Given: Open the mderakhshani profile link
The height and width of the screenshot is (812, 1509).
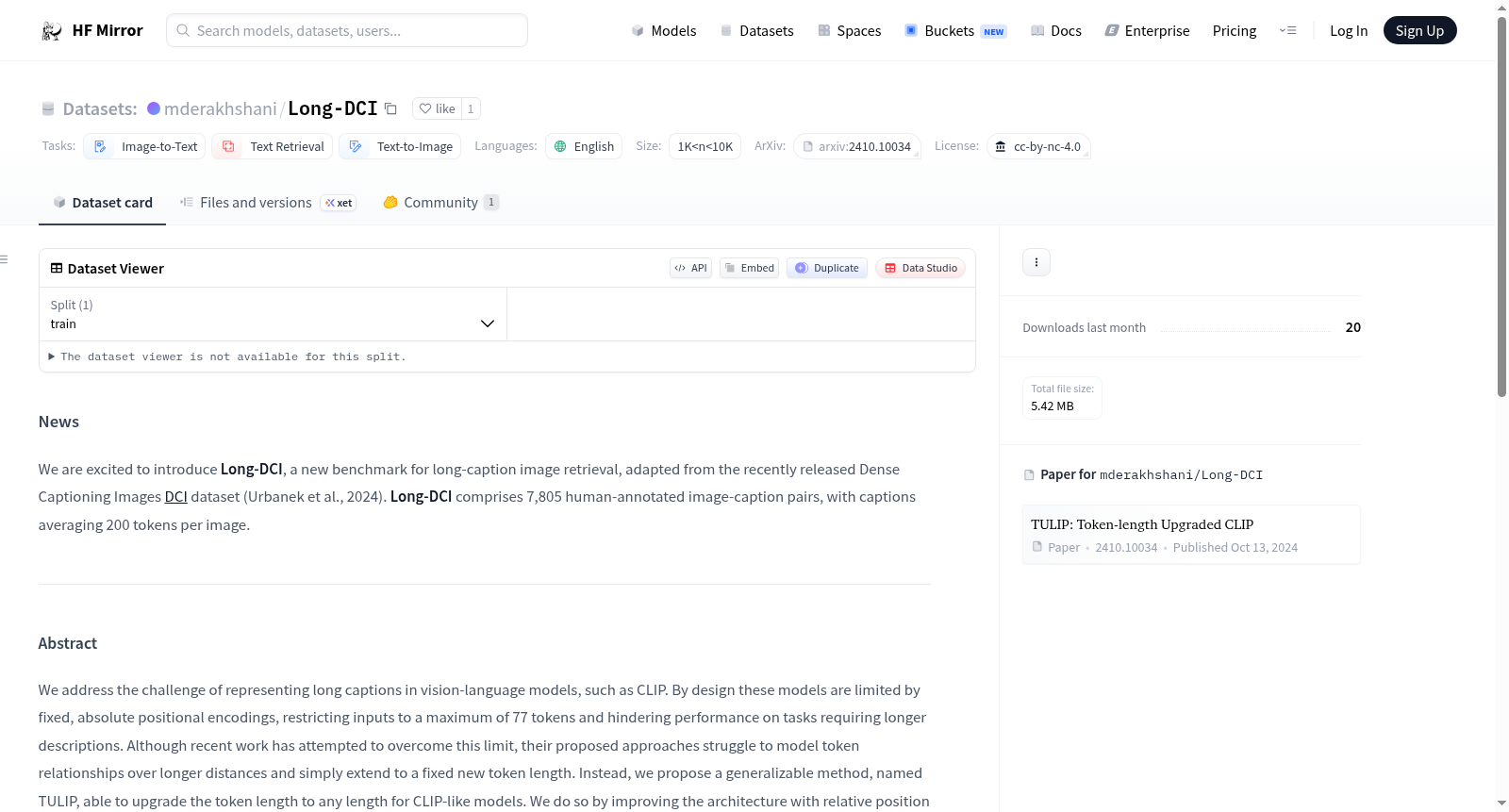Looking at the screenshot, I should point(221,108).
